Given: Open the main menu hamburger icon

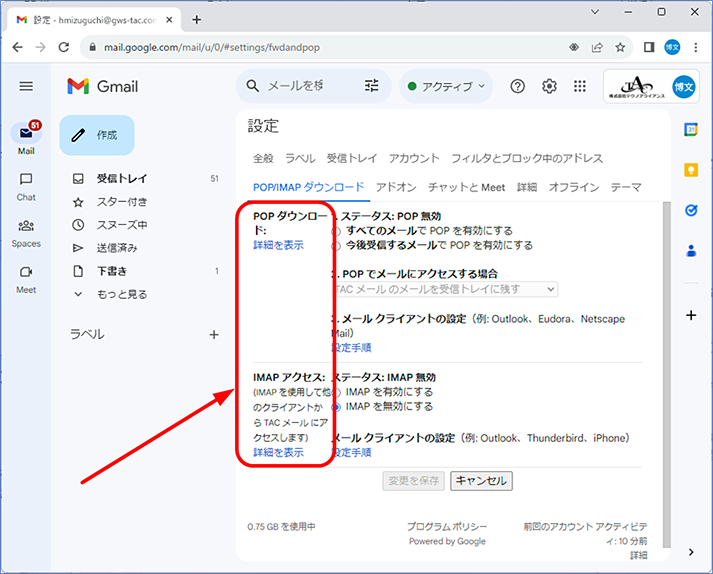Looking at the screenshot, I should (26, 86).
